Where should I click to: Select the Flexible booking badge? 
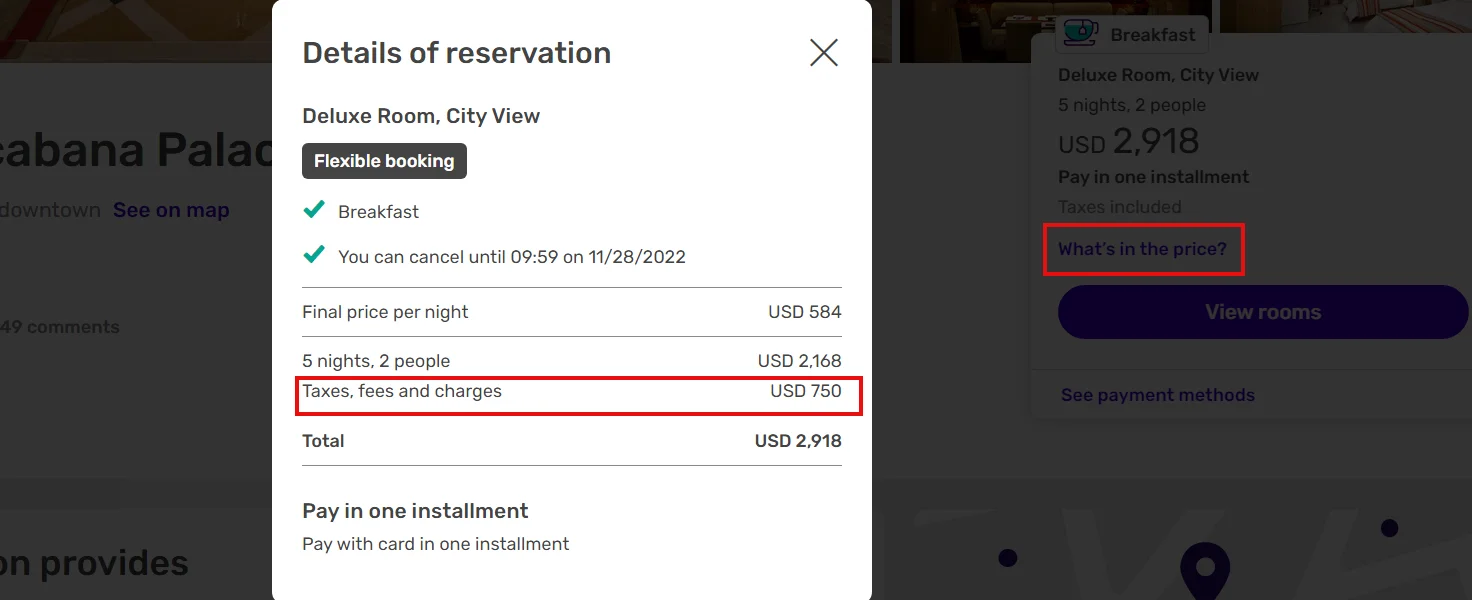(384, 161)
